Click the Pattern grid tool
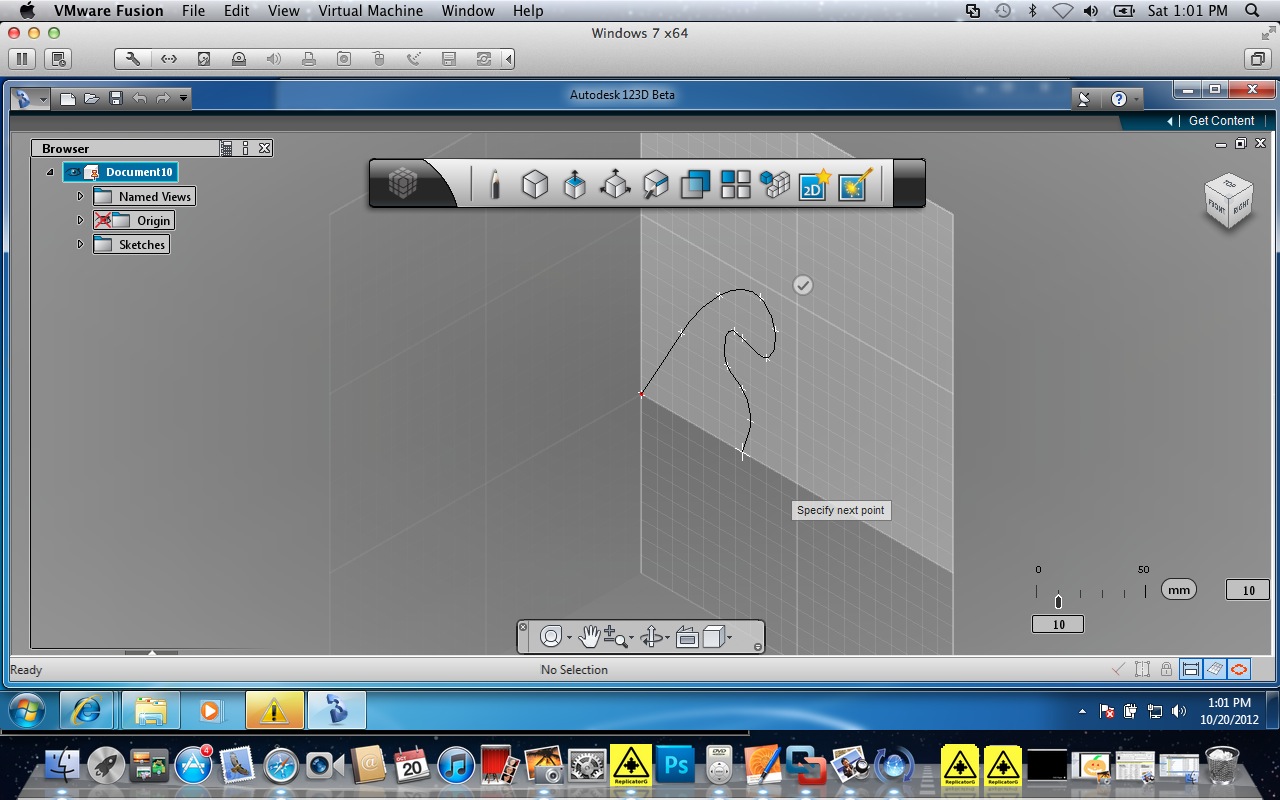 coord(736,184)
